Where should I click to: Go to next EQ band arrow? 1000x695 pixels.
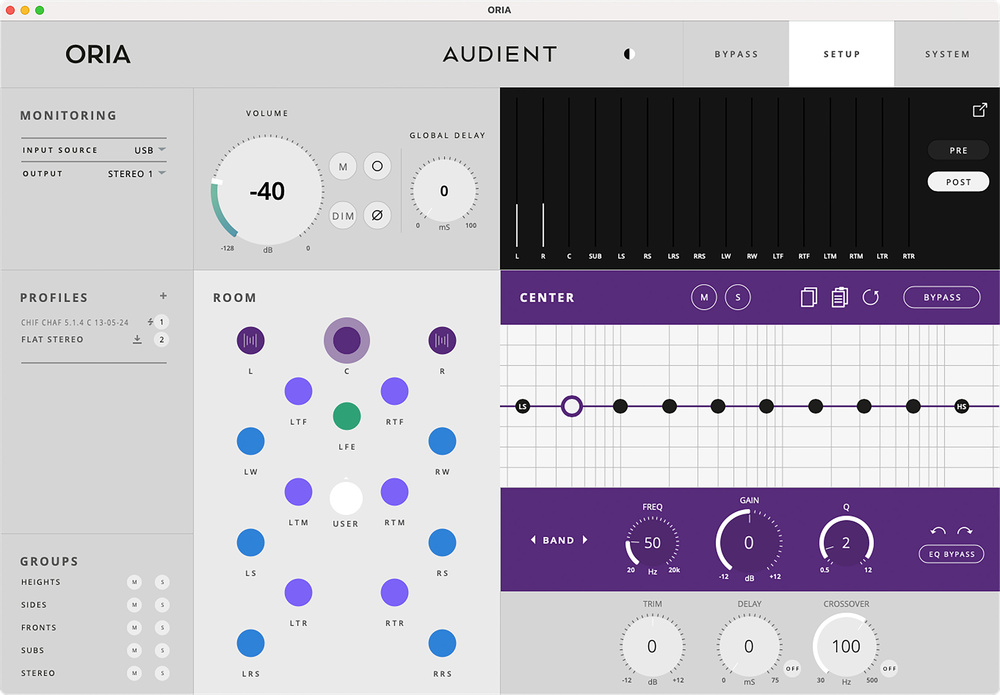[x=585, y=540]
